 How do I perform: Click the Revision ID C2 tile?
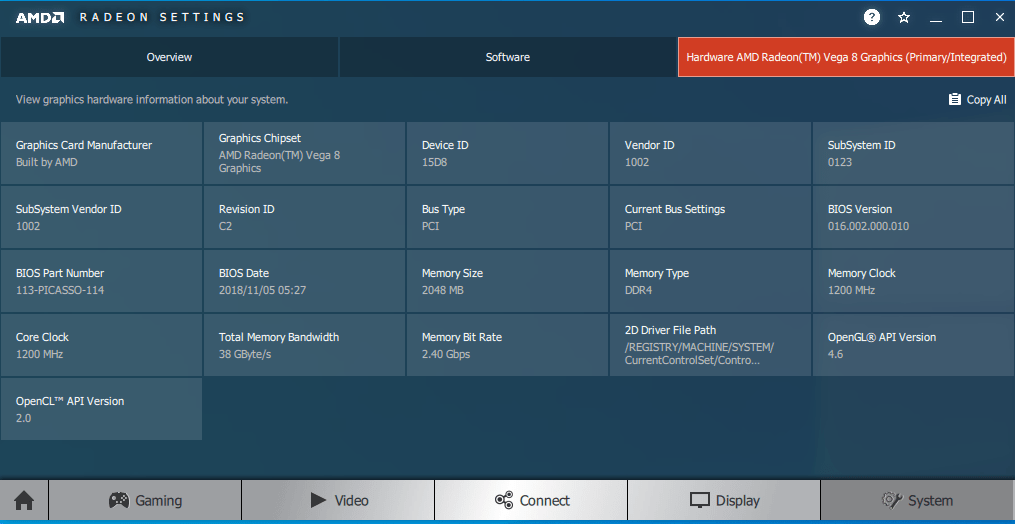(304, 218)
